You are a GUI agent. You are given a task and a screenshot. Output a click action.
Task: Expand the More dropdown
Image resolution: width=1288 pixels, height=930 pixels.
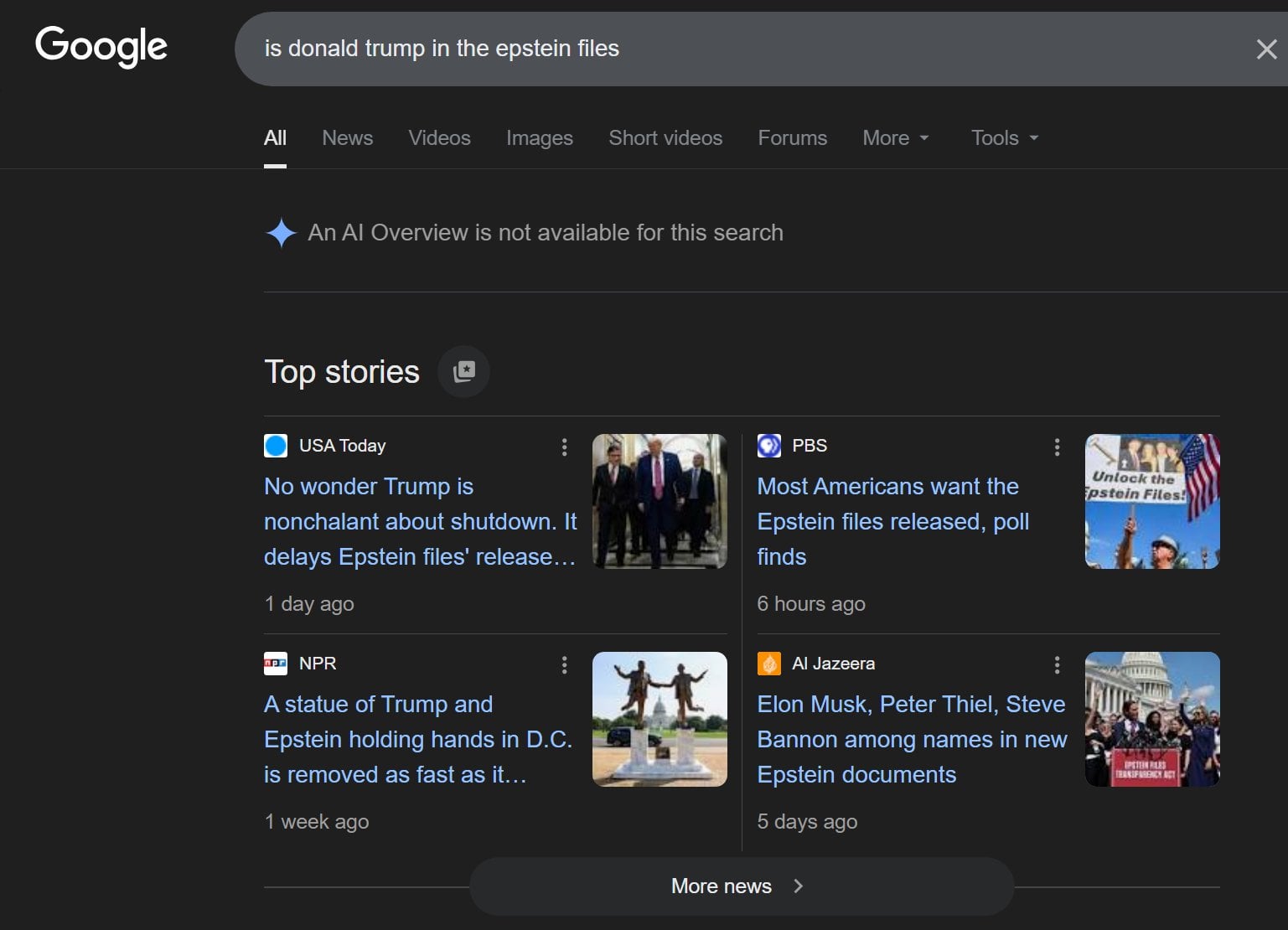point(896,138)
